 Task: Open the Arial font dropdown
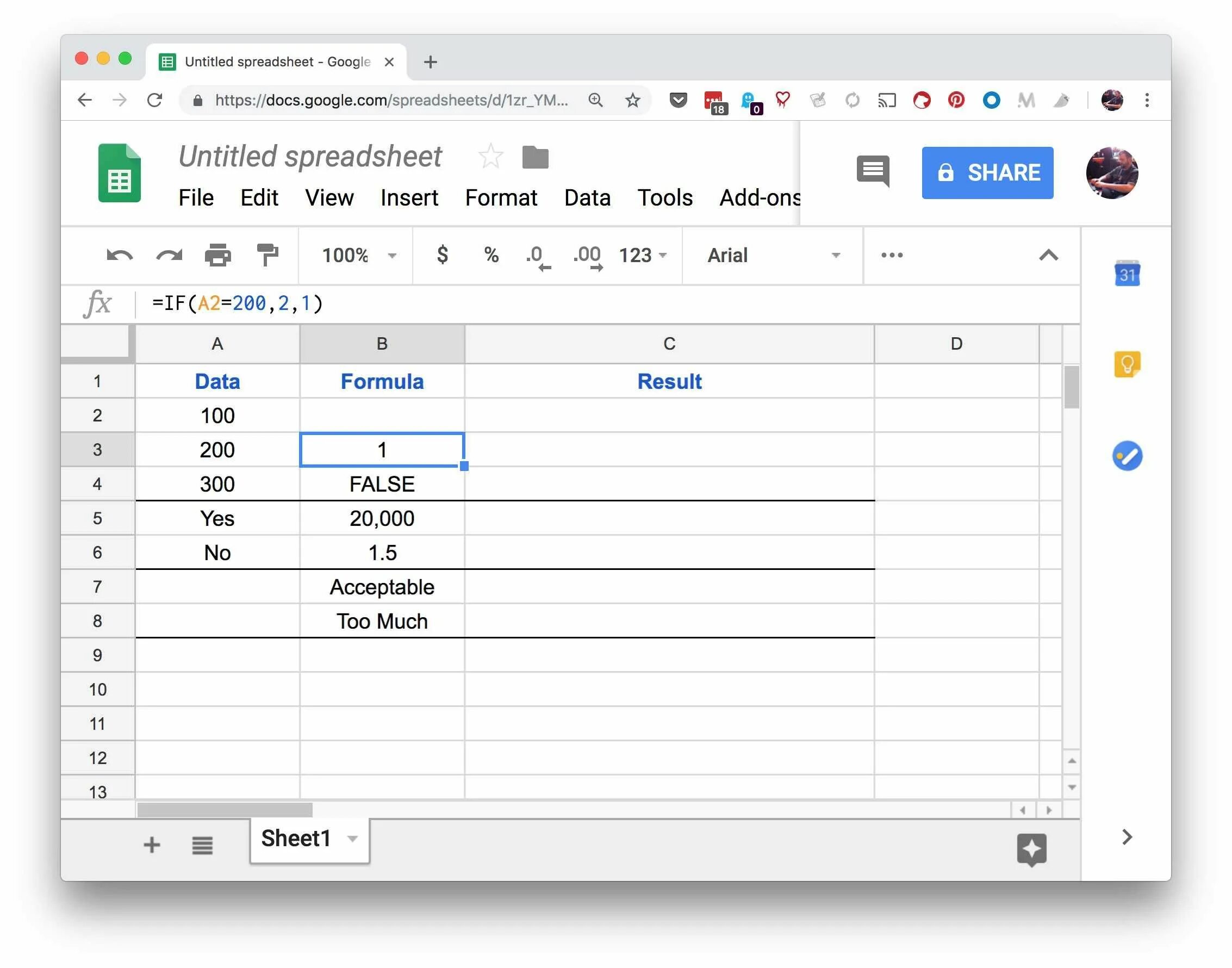coord(773,256)
